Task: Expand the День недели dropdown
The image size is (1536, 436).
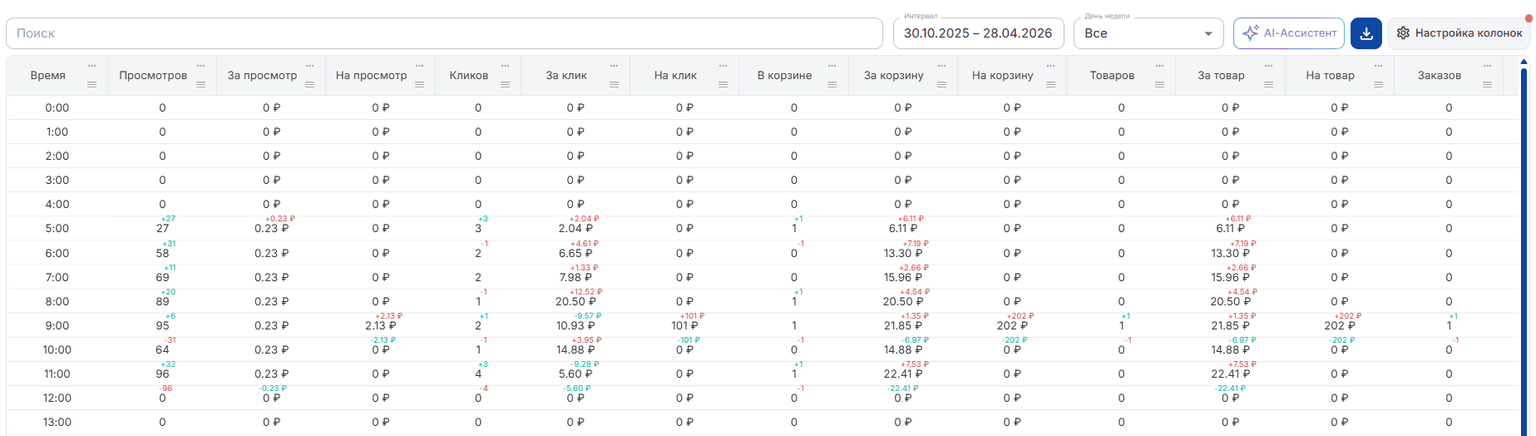Action: [x=1148, y=33]
